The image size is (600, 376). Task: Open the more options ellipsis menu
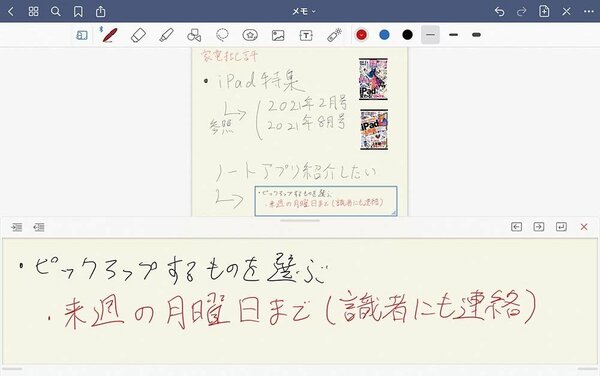point(589,11)
